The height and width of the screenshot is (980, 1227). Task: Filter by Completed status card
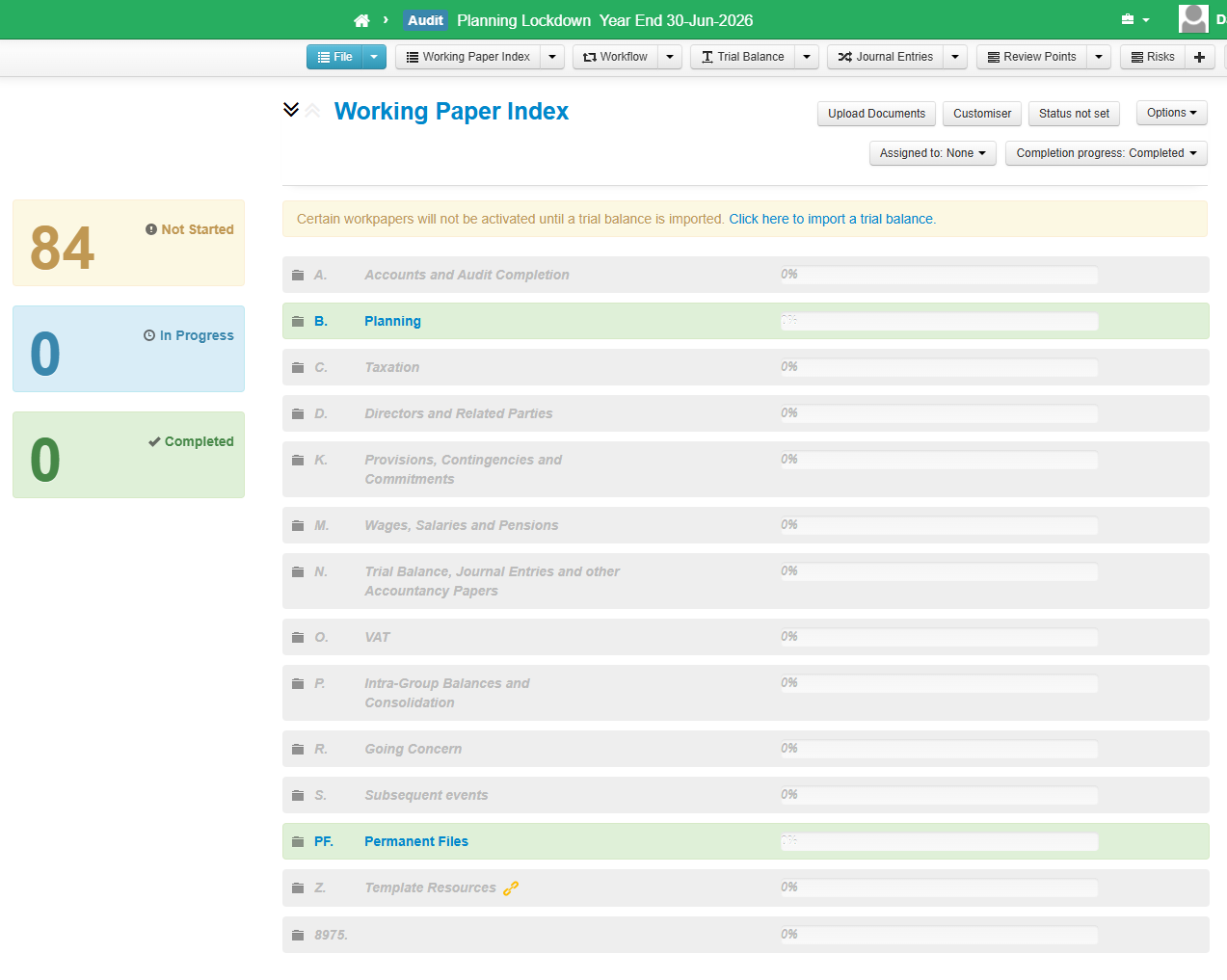point(128,455)
